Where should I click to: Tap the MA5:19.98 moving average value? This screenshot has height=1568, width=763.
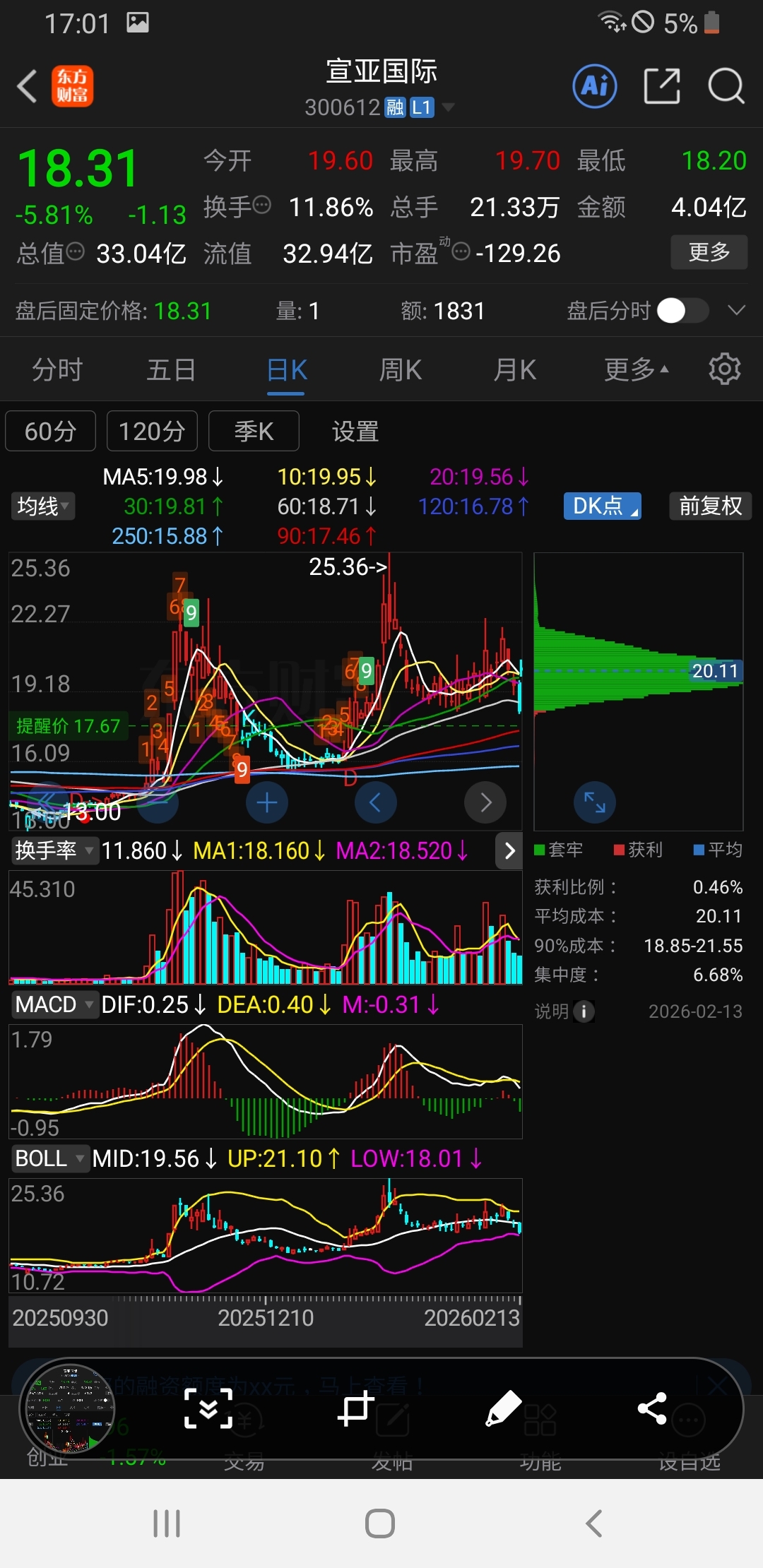[163, 477]
